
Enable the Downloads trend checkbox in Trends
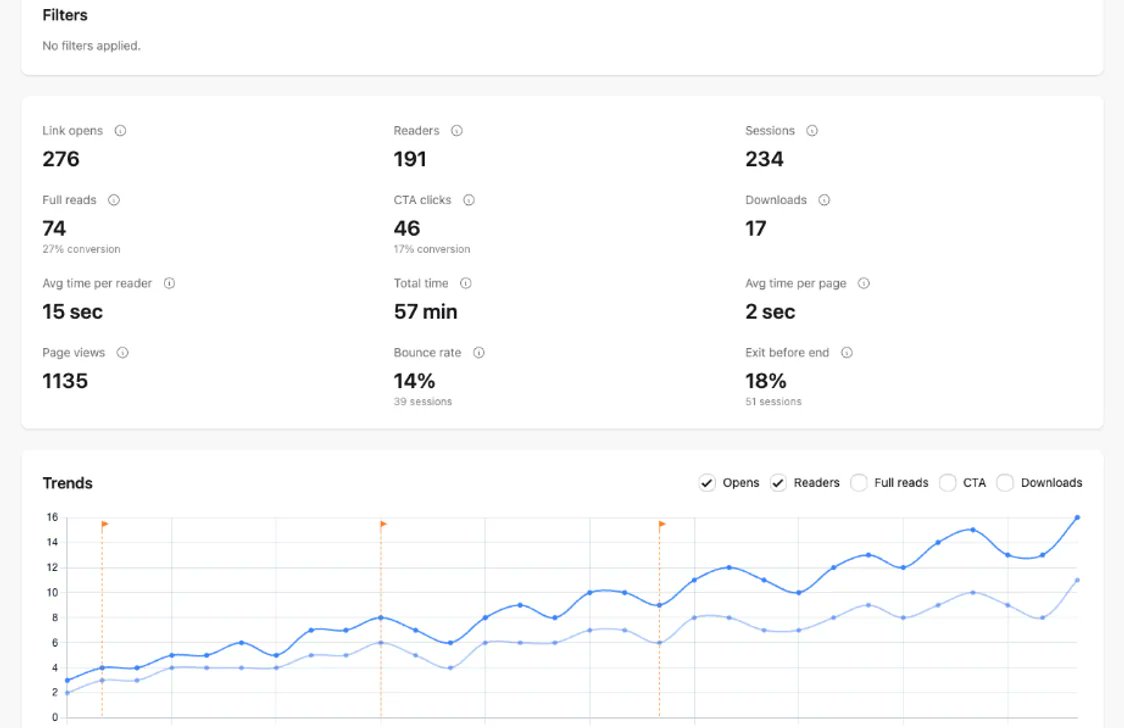click(1005, 483)
